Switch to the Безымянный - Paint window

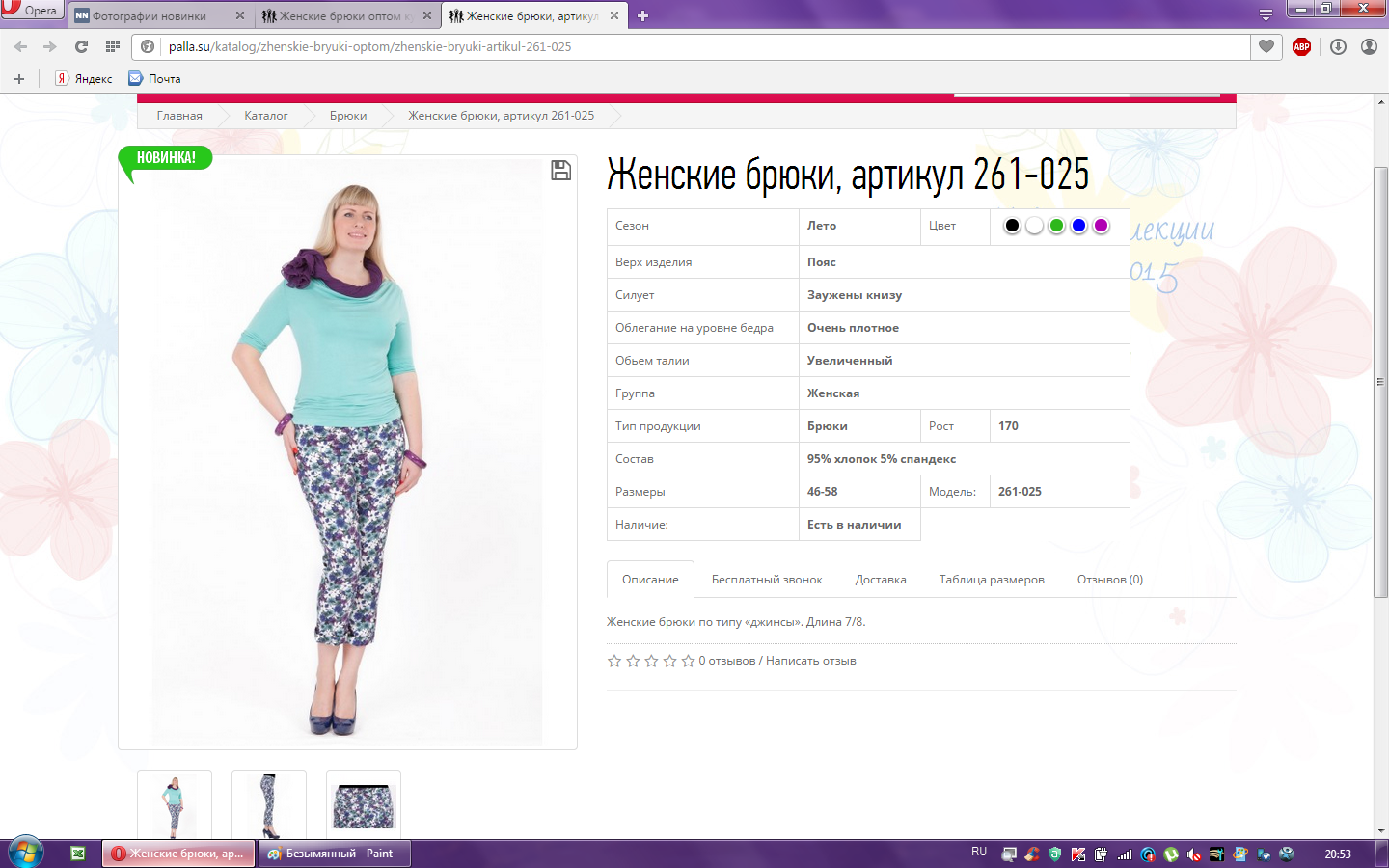[x=334, y=854]
